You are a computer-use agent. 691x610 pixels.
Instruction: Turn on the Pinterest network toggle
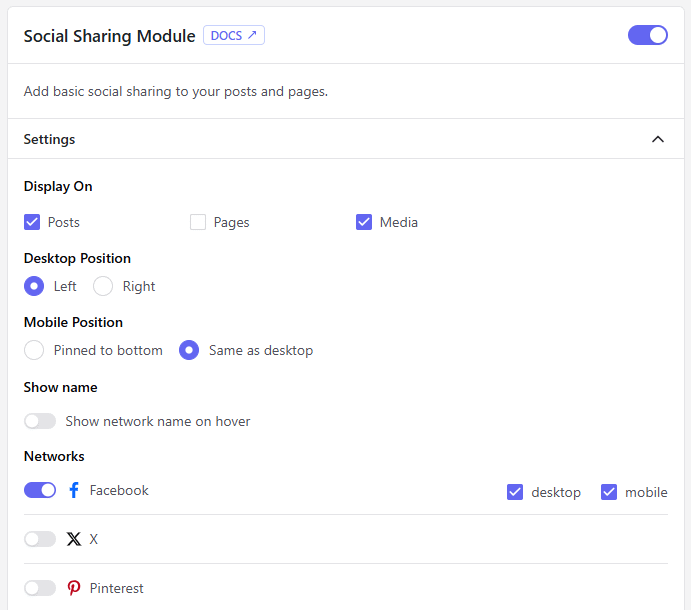[40, 588]
